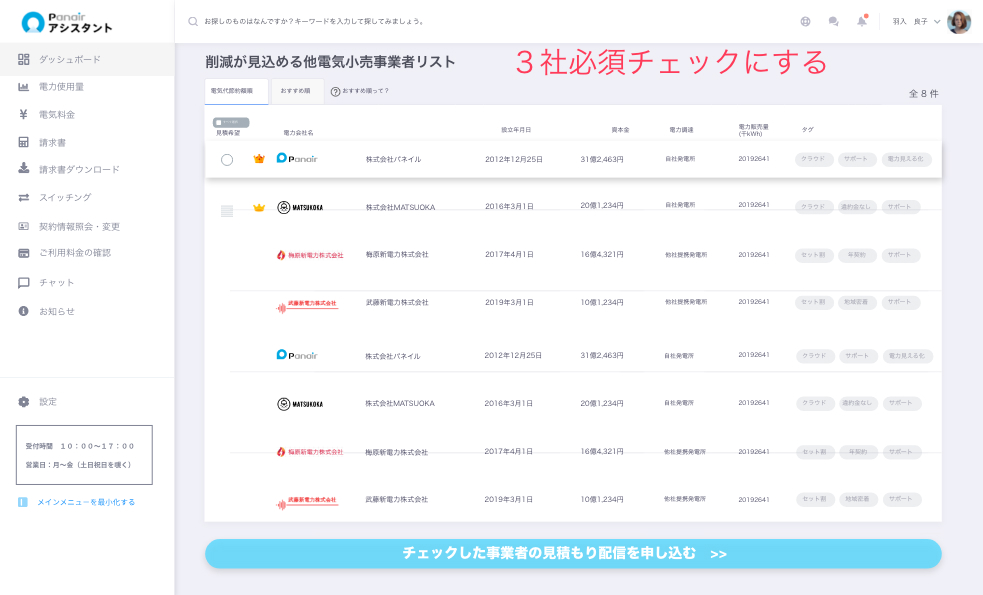Select the radio button for 株式会社パネイル
The image size is (983, 595).
point(227,160)
